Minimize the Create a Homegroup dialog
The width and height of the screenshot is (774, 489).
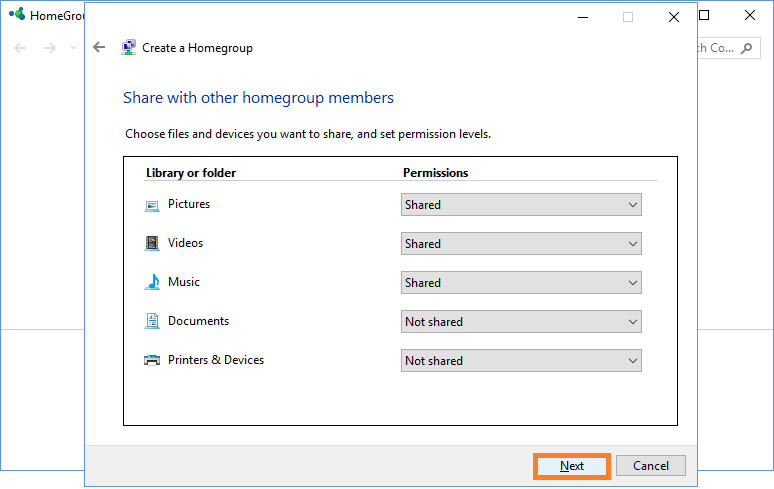coord(583,17)
